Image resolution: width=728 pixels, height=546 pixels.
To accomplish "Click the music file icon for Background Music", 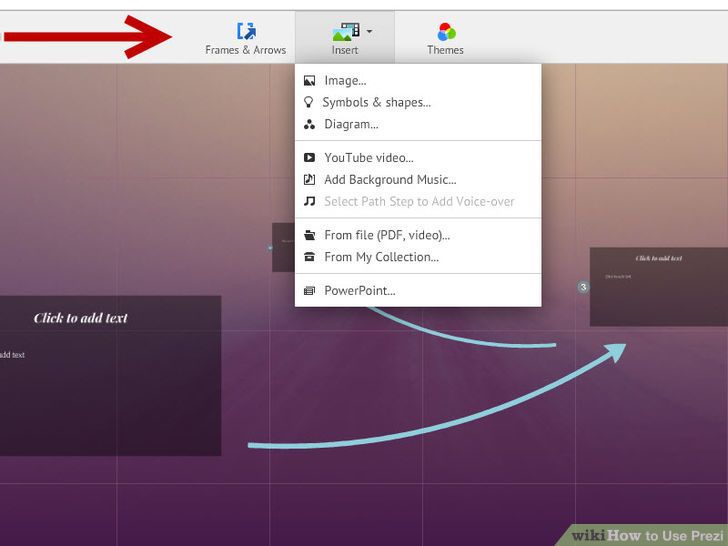I will (x=309, y=180).
